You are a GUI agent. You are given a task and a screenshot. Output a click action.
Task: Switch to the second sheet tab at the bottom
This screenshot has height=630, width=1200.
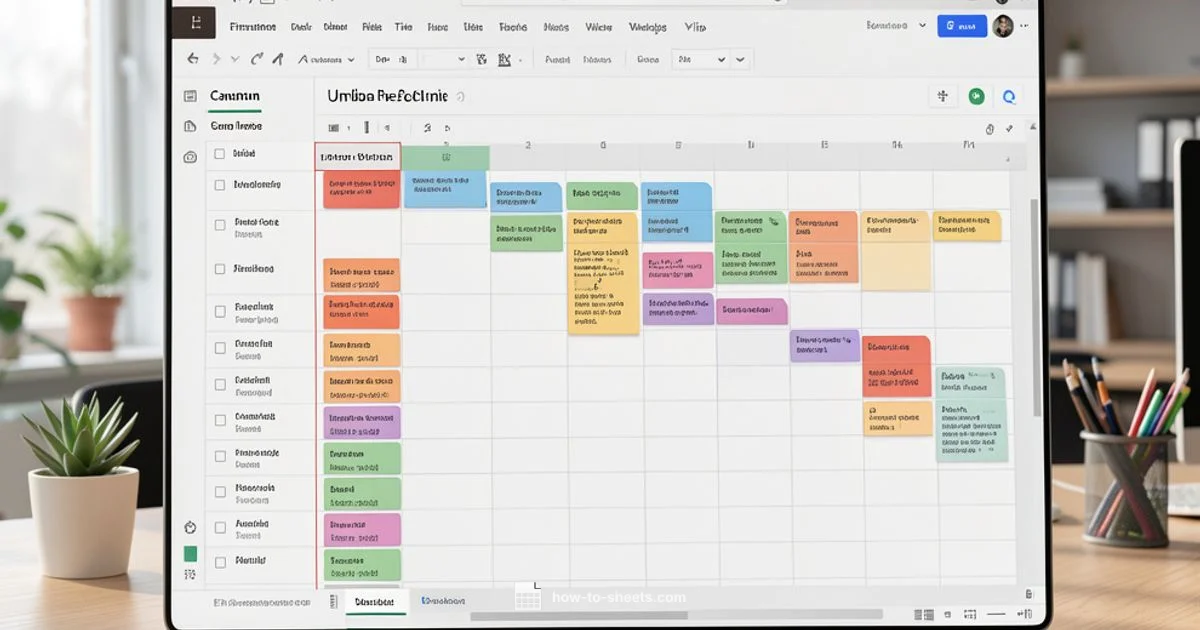443,602
